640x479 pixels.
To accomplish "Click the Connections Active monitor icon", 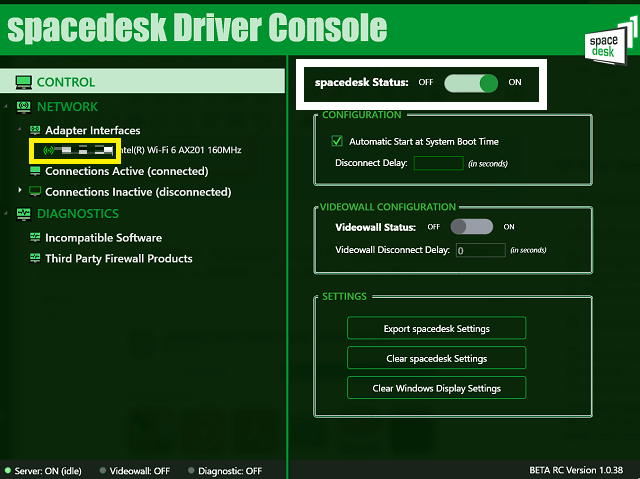I will [35, 171].
